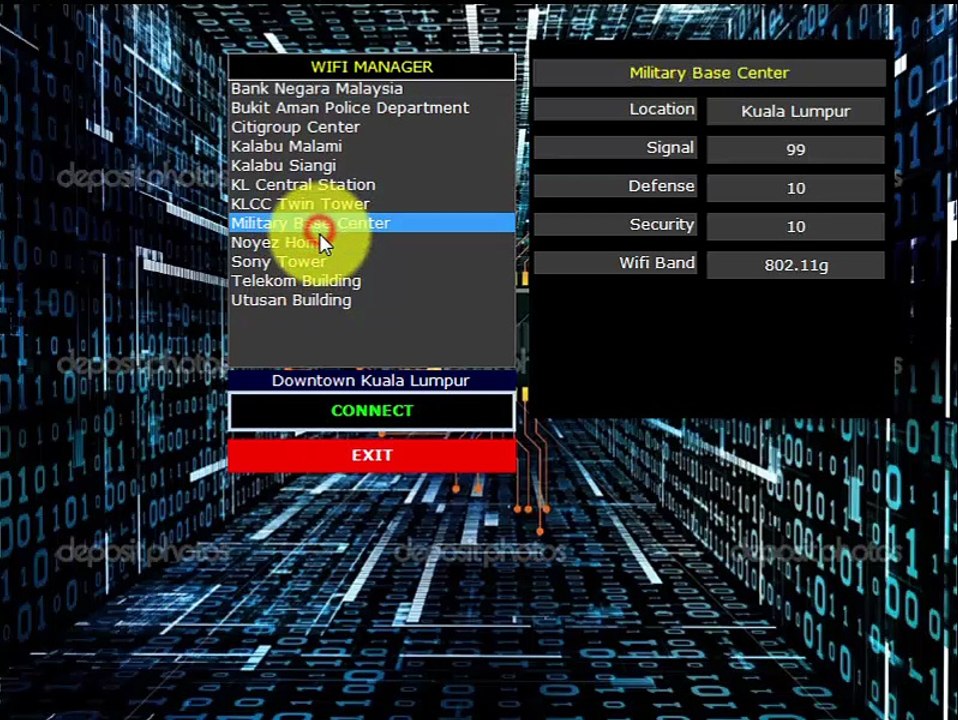Click the Wifi Band label
958x720 pixels.
[x=615, y=263]
